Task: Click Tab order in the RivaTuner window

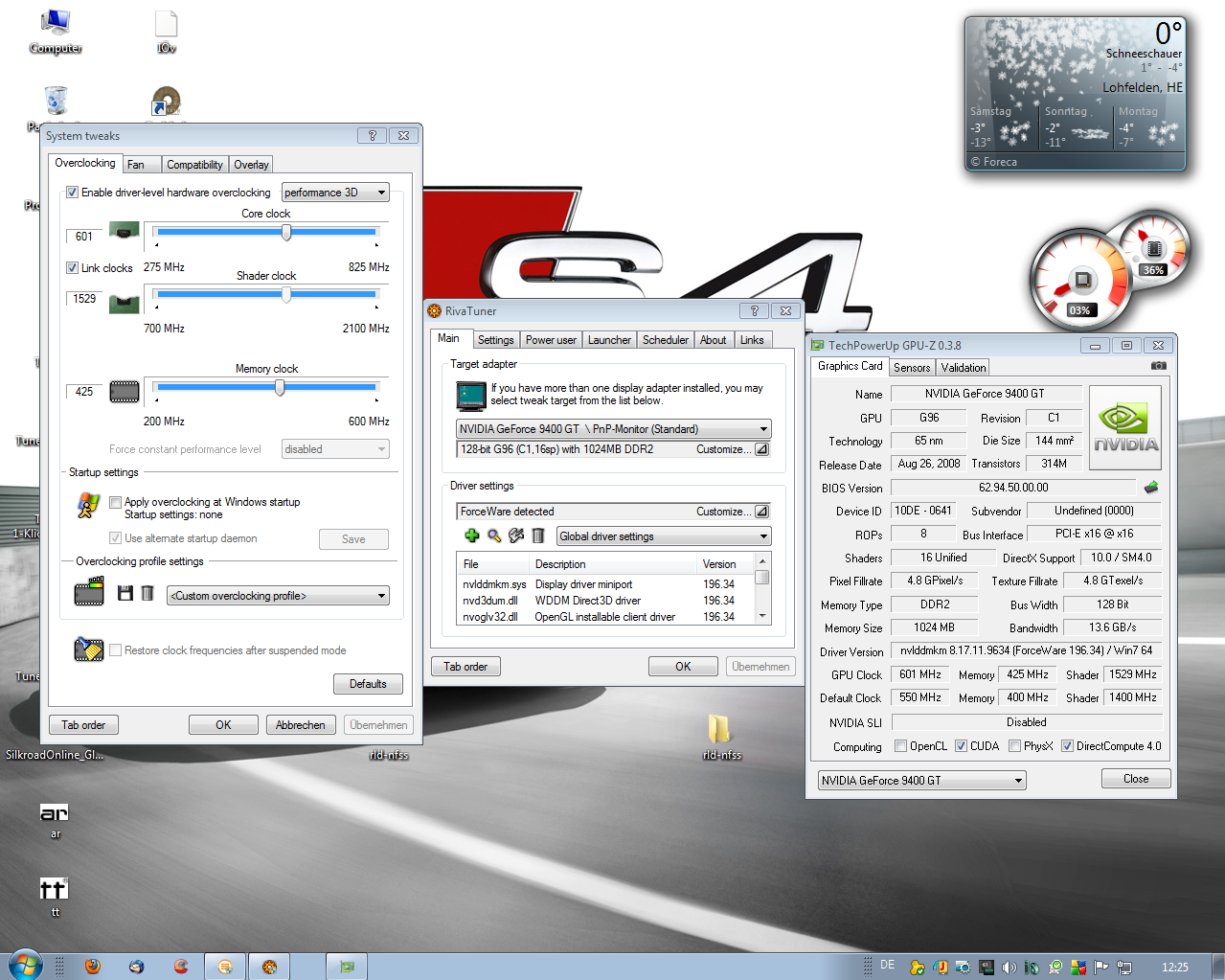Action: [465, 667]
